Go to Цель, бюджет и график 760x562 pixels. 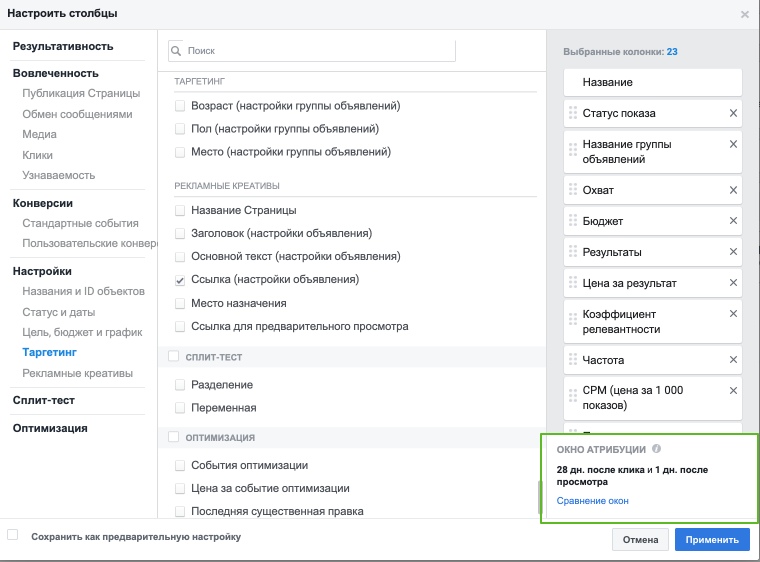click(82, 333)
